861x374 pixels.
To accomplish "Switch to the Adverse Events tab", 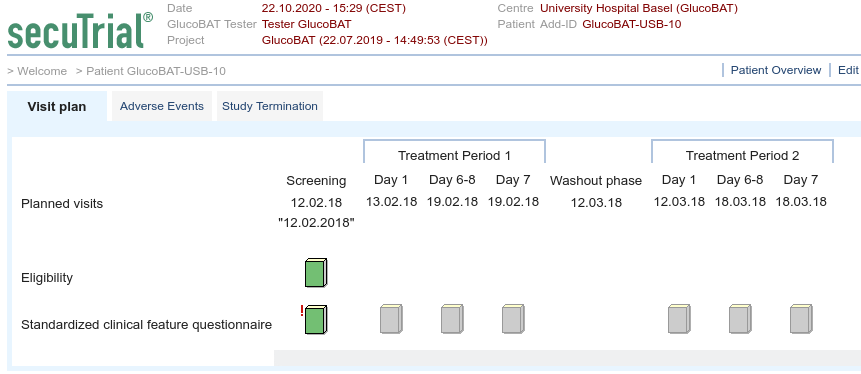I will pos(162,106).
